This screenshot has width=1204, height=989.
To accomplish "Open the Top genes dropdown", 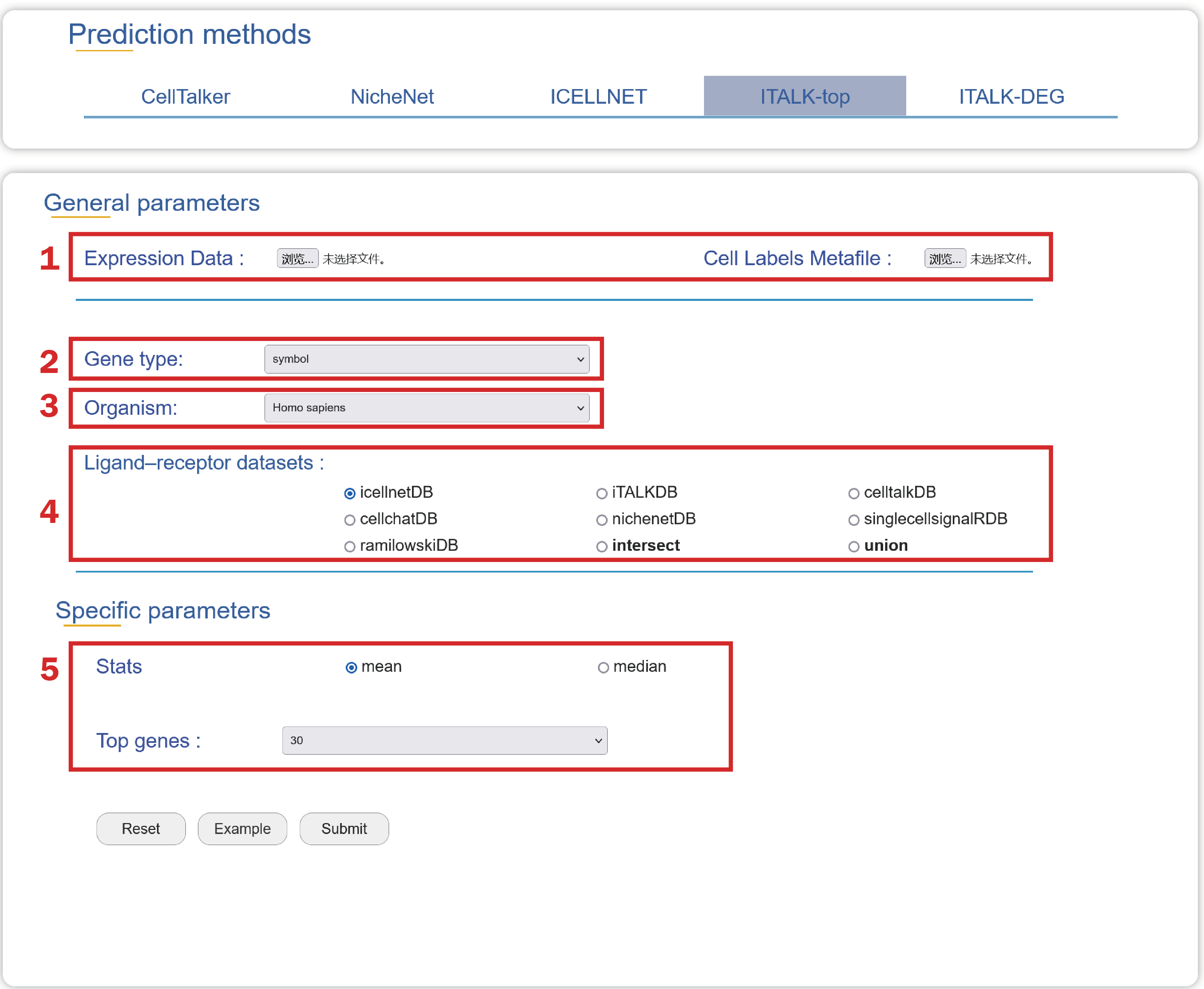I will tap(444, 740).
